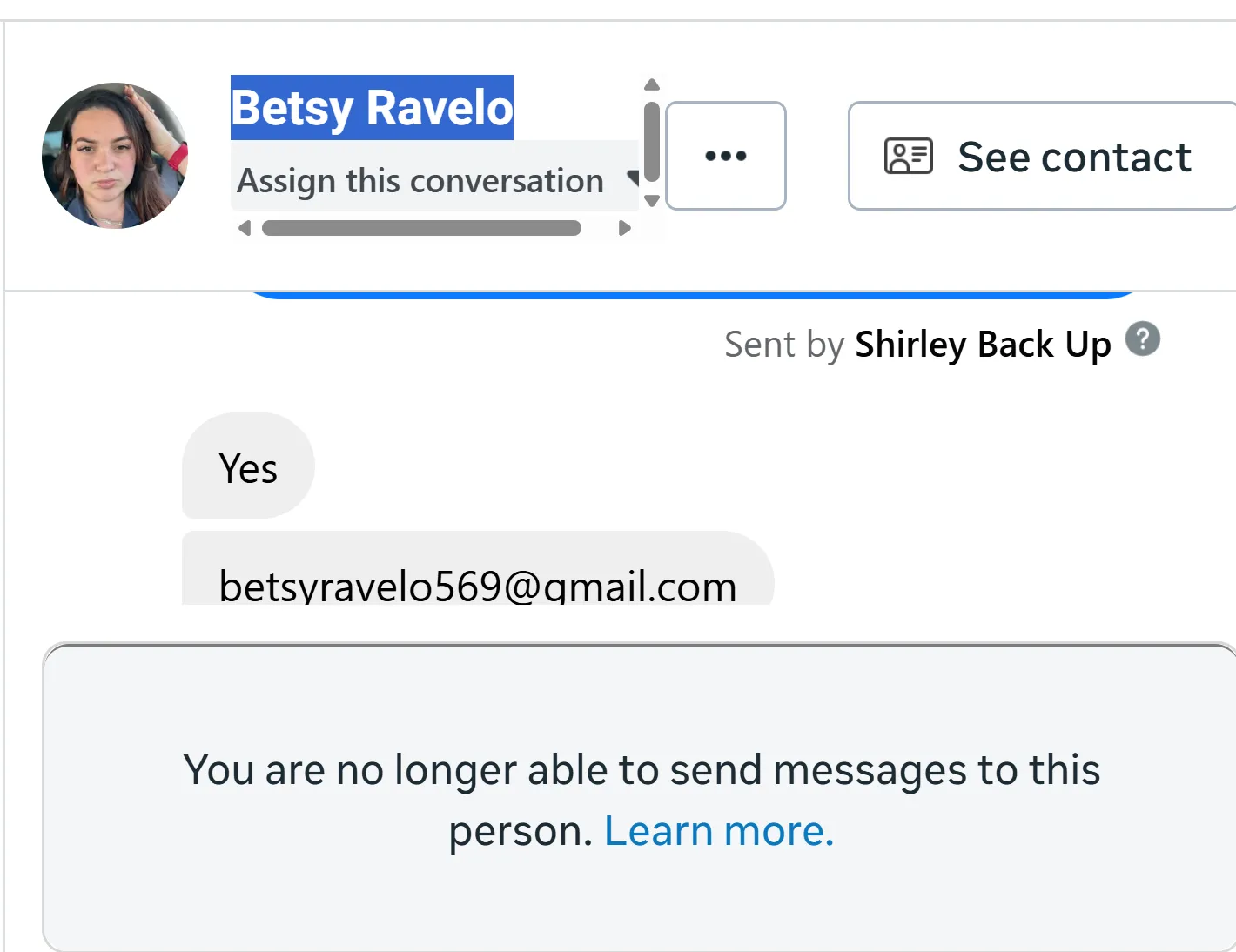Click the three-dot more options button
1236x952 pixels.
[725, 156]
